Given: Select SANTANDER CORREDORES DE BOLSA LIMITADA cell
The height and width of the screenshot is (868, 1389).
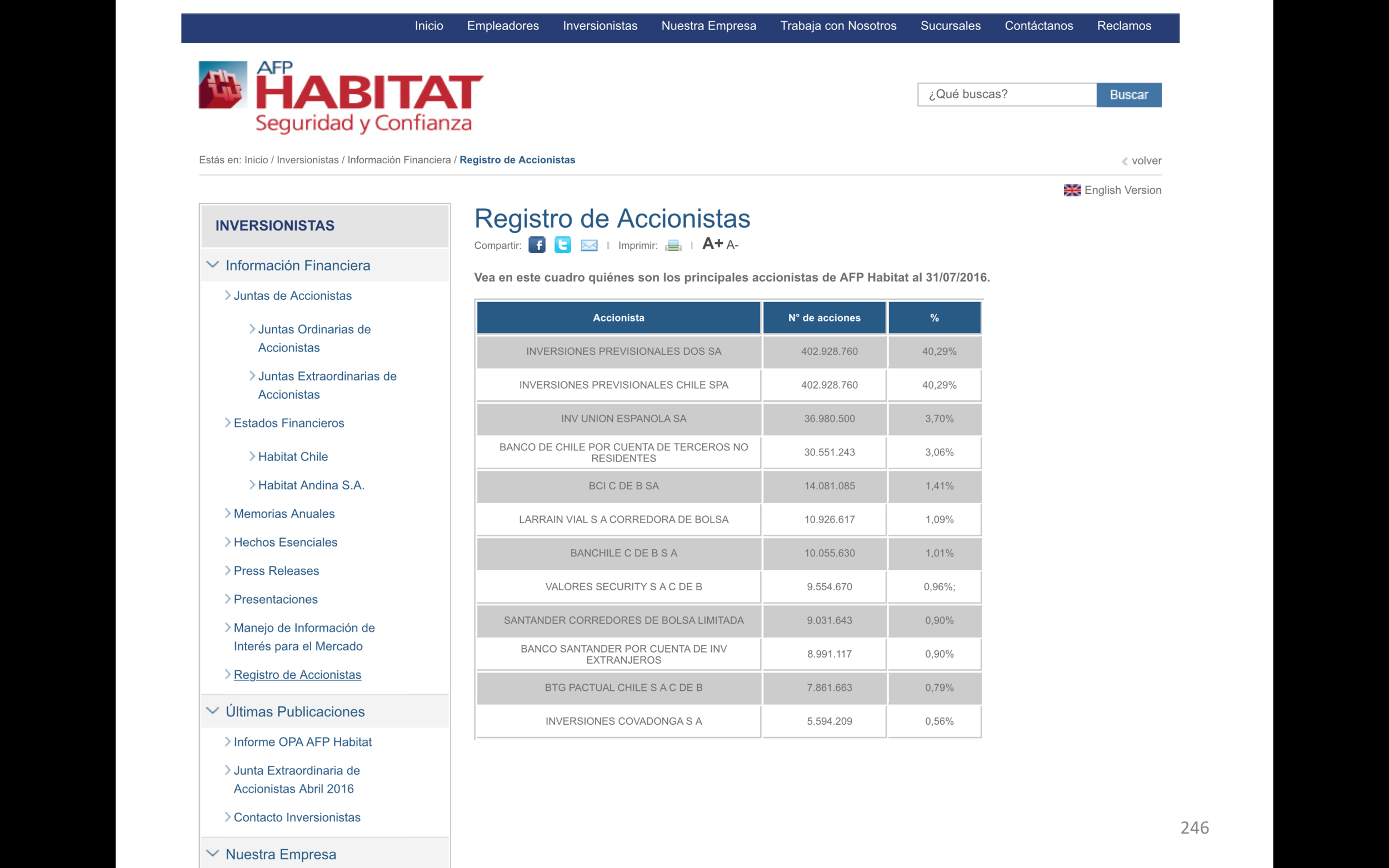Looking at the screenshot, I should pyautogui.click(x=618, y=620).
